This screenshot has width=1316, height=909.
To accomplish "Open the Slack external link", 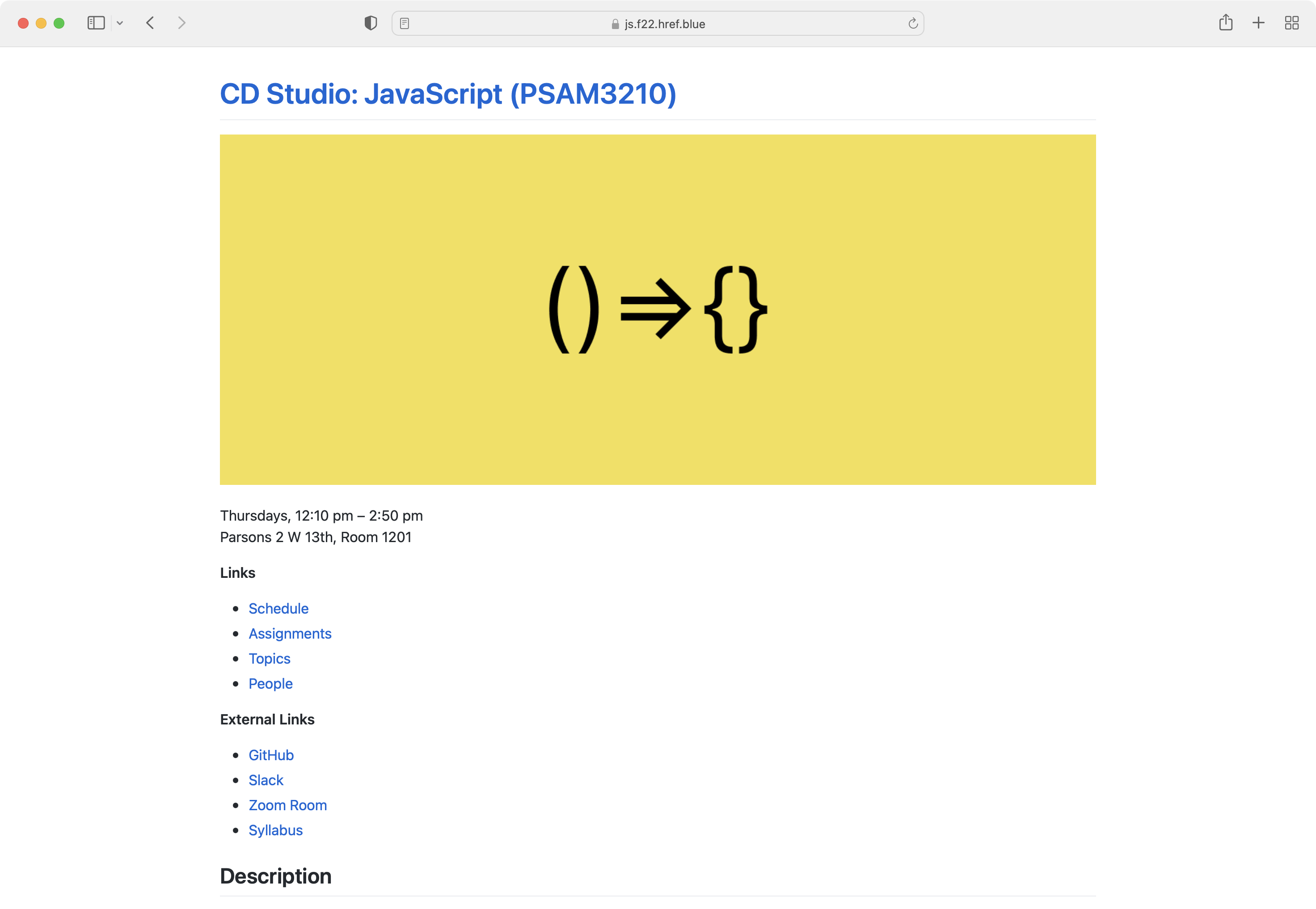I will click(266, 780).
